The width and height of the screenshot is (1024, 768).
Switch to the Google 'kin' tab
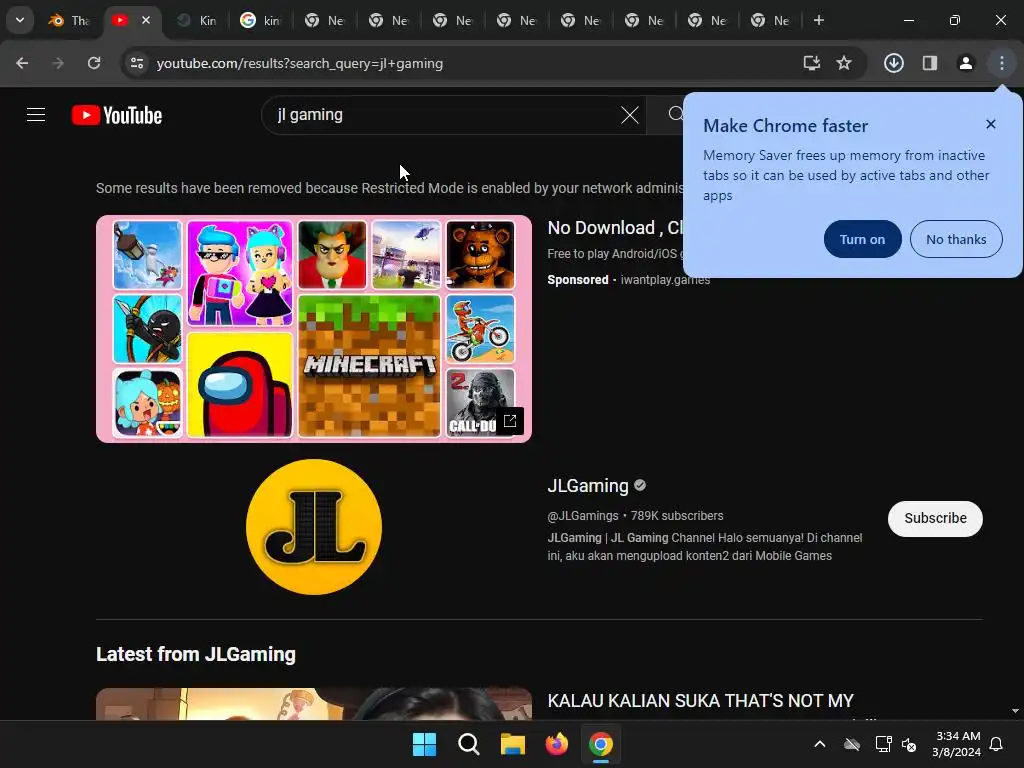pyautogui.click(x=260, y=20)
